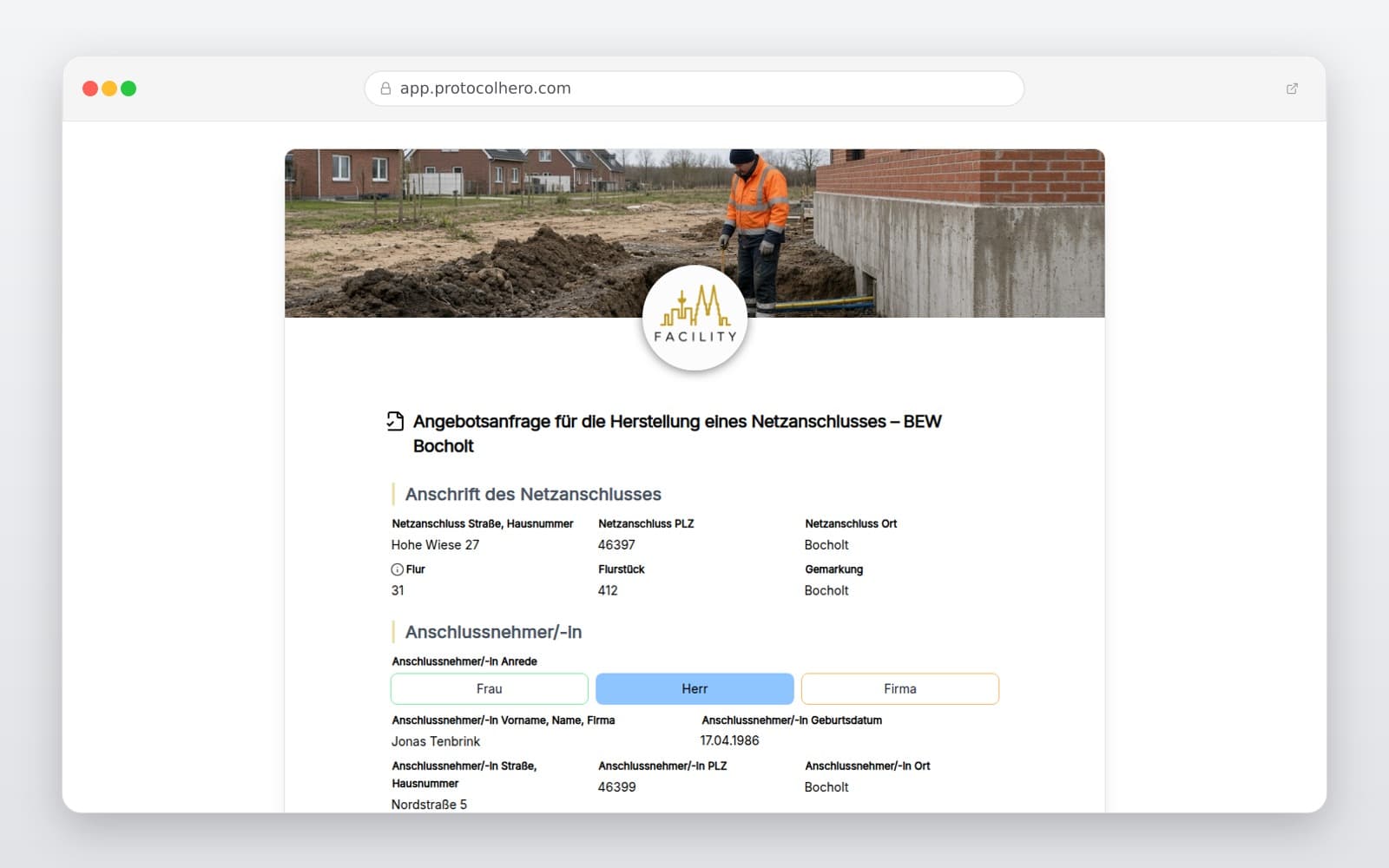
Task: Click the Netzanschluss Straße, Hausnummer label
Action: coord(483,523)
